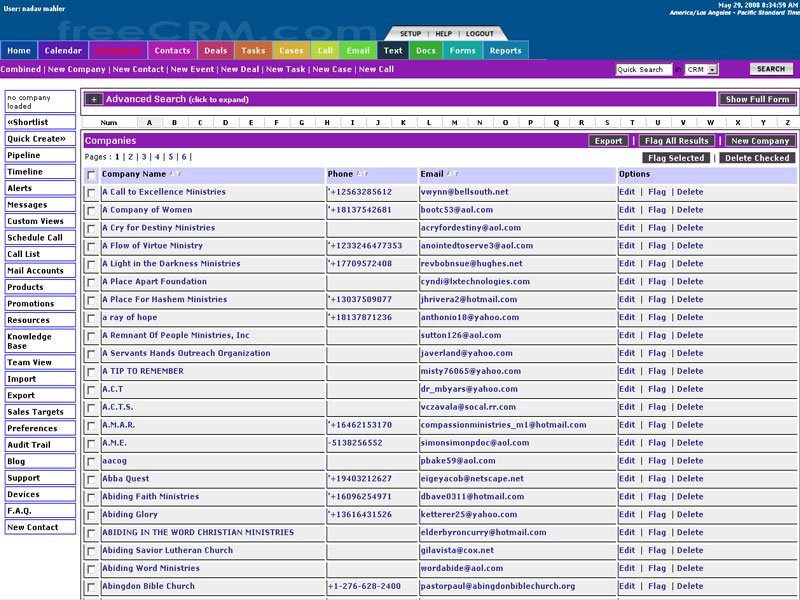
Task: Open Custom Views in the sidebar
Action: pyautogui.click(x=40, y=221)
